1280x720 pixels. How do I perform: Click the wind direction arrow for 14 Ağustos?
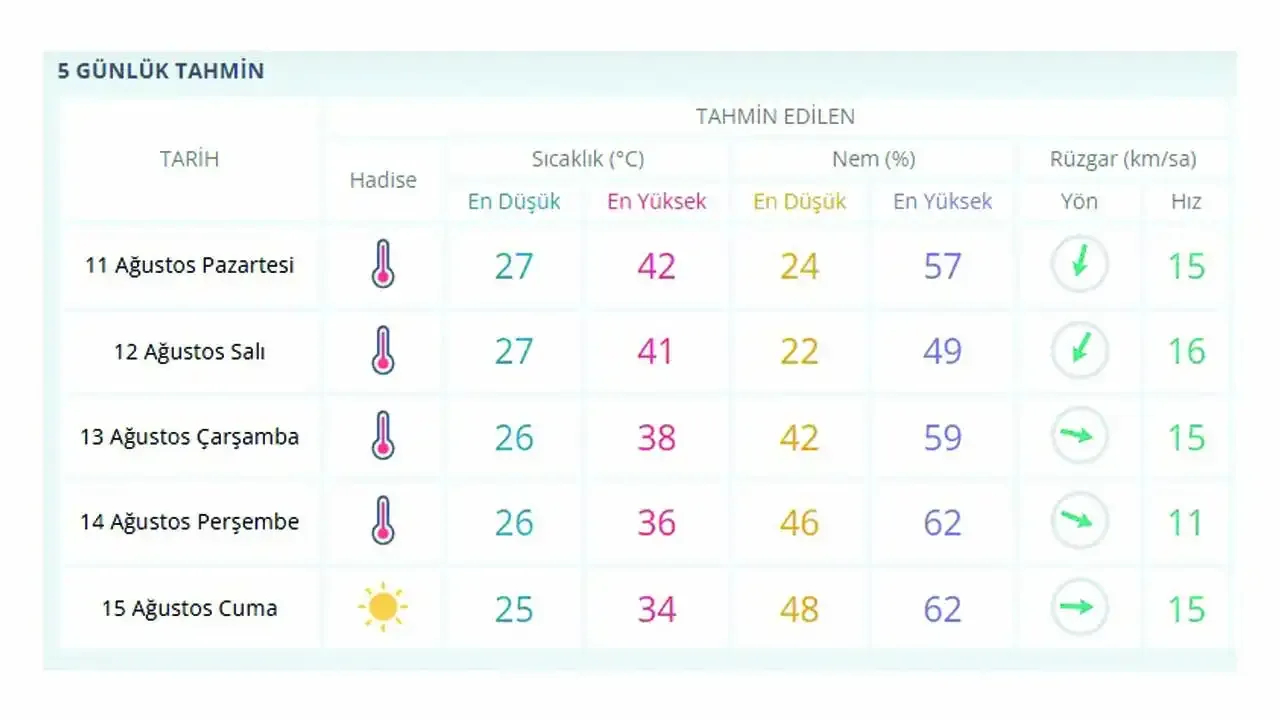pos(1079,521)
